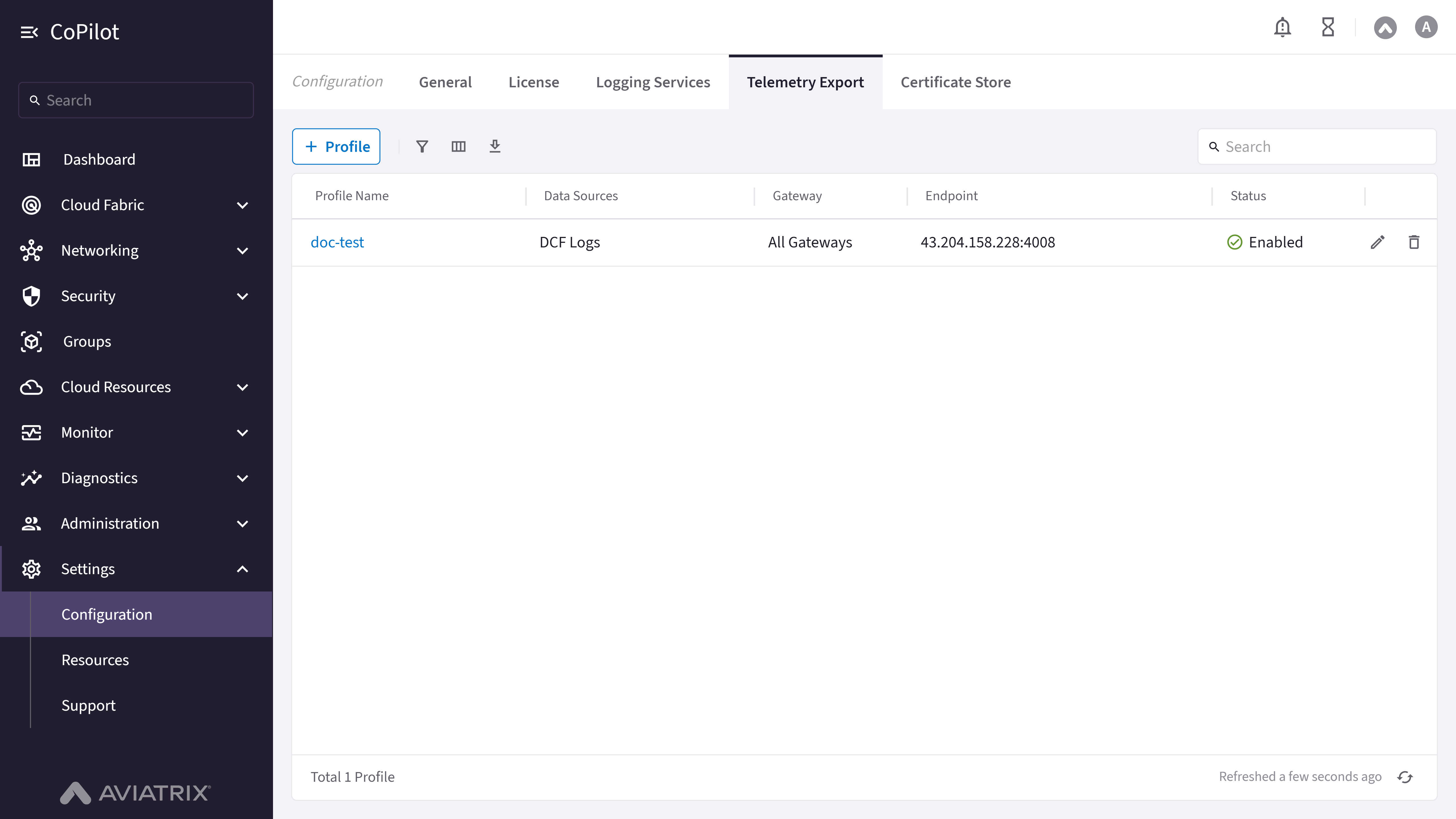The width and height of the screenshot is (1456, 819).
Task: Focus the table Search field
Action: click(1317, 147)
